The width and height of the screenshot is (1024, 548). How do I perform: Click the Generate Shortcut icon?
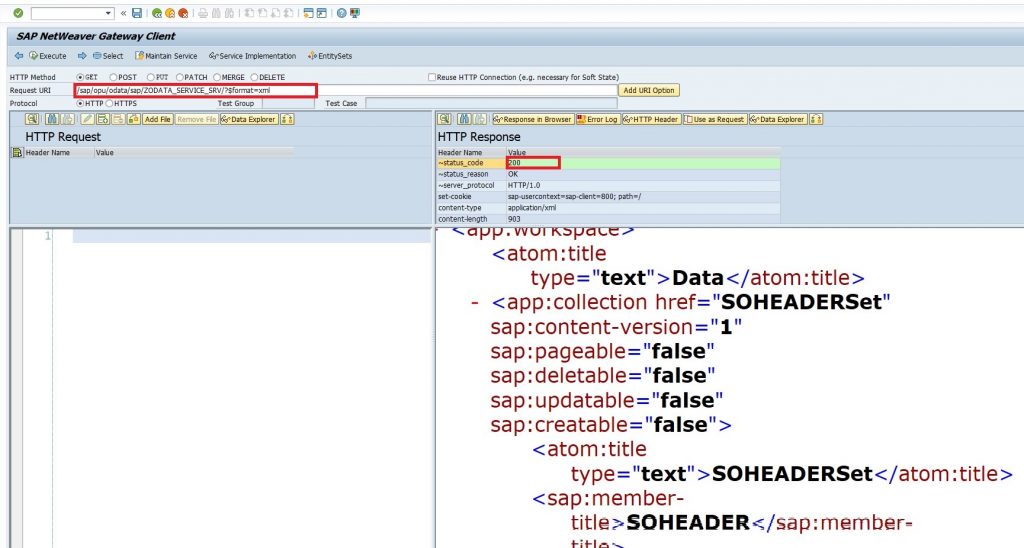click(321, 13)
